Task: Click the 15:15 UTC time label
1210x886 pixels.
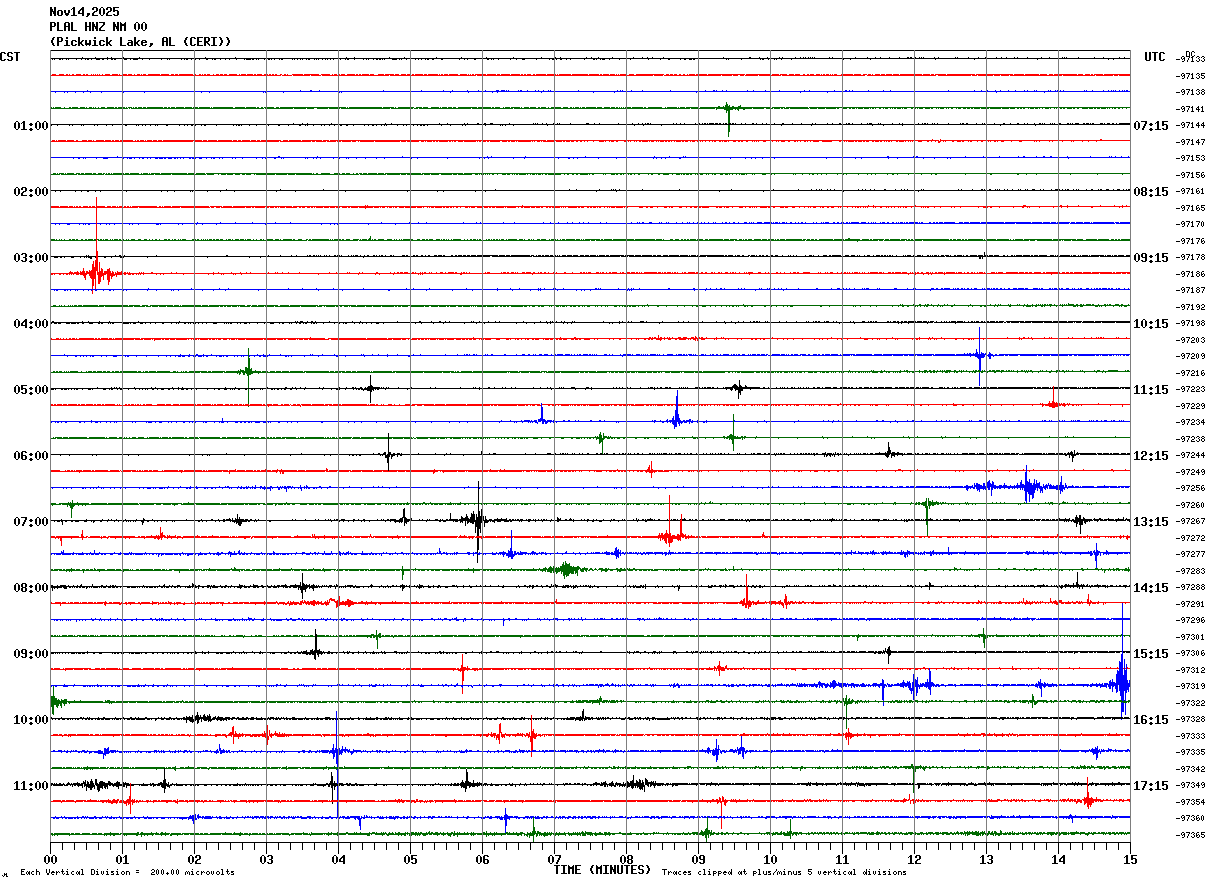Action: click(x=1150, y=654)
